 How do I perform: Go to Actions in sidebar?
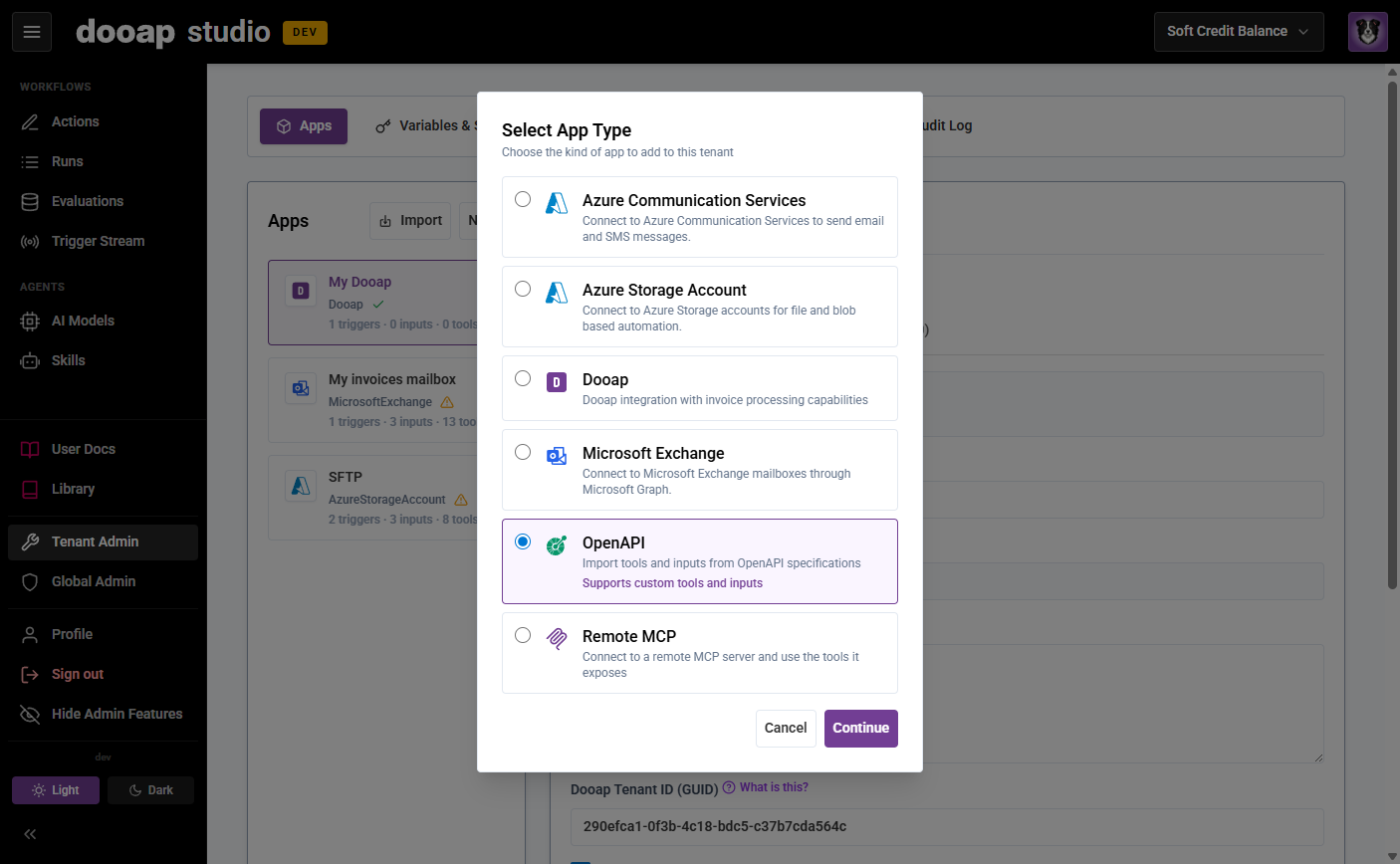click(104, 121)
